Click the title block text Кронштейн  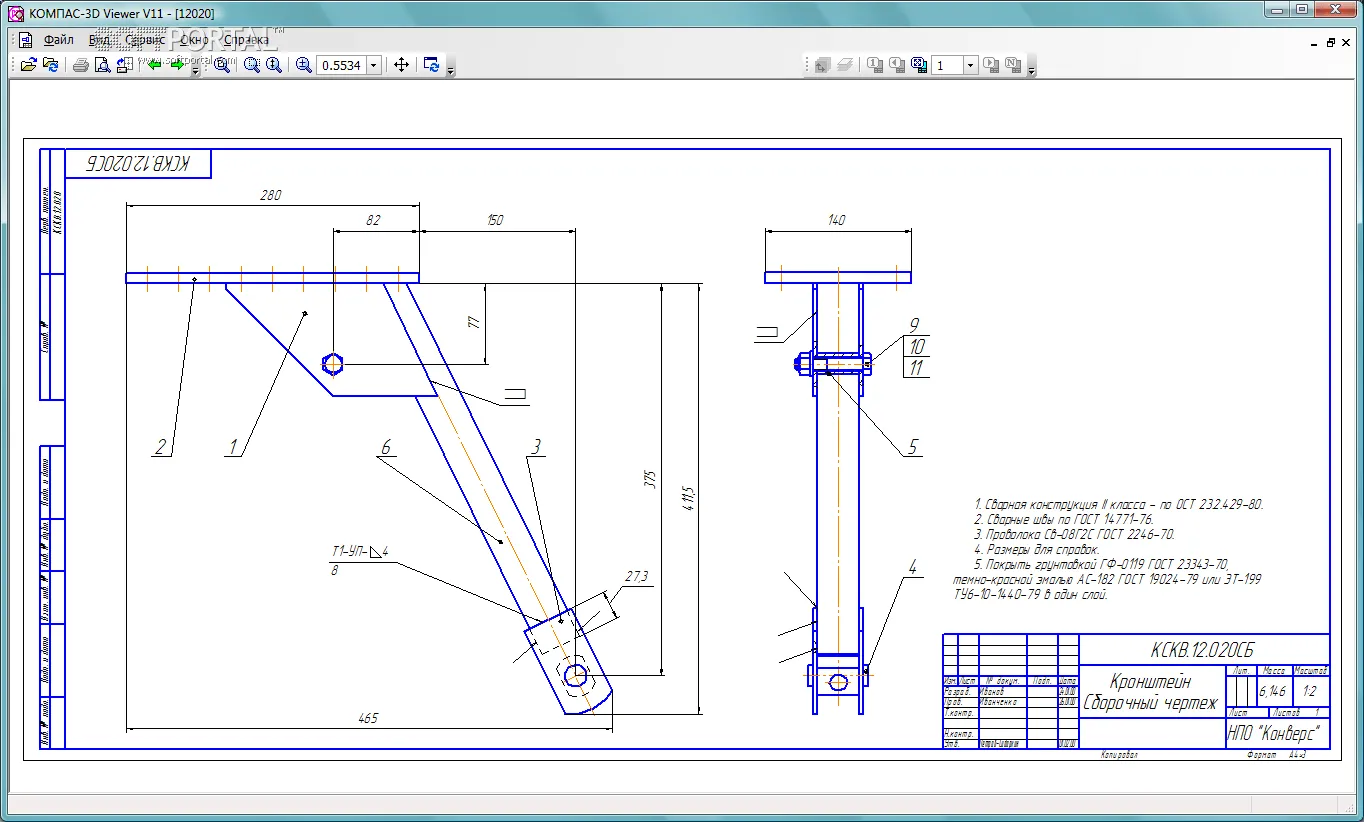(1150, 682)
